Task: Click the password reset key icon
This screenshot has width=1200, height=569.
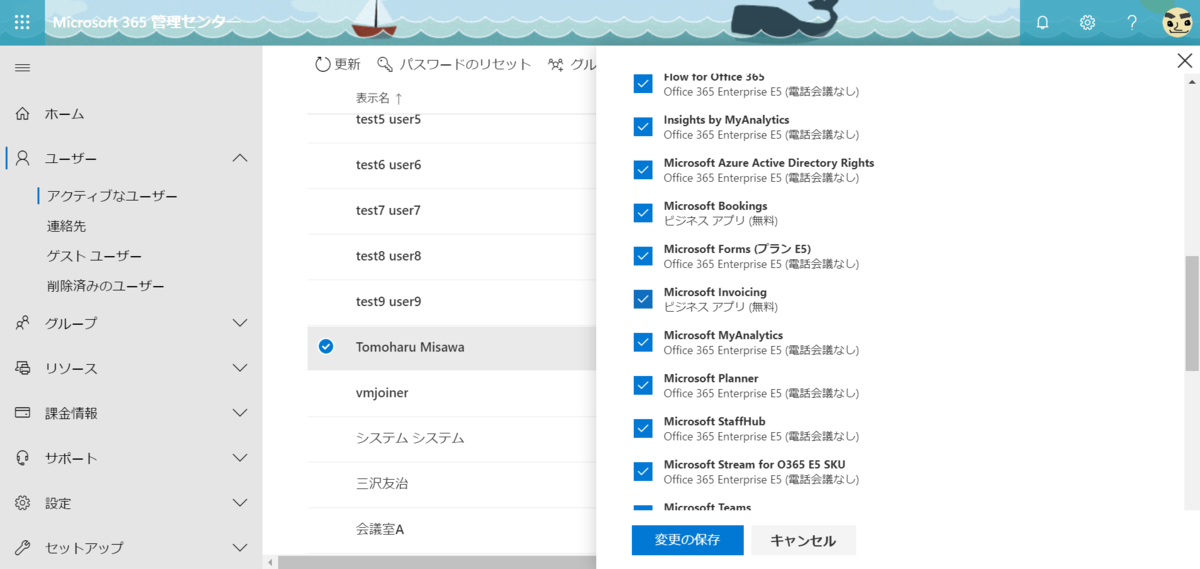Action: [385, 64]
